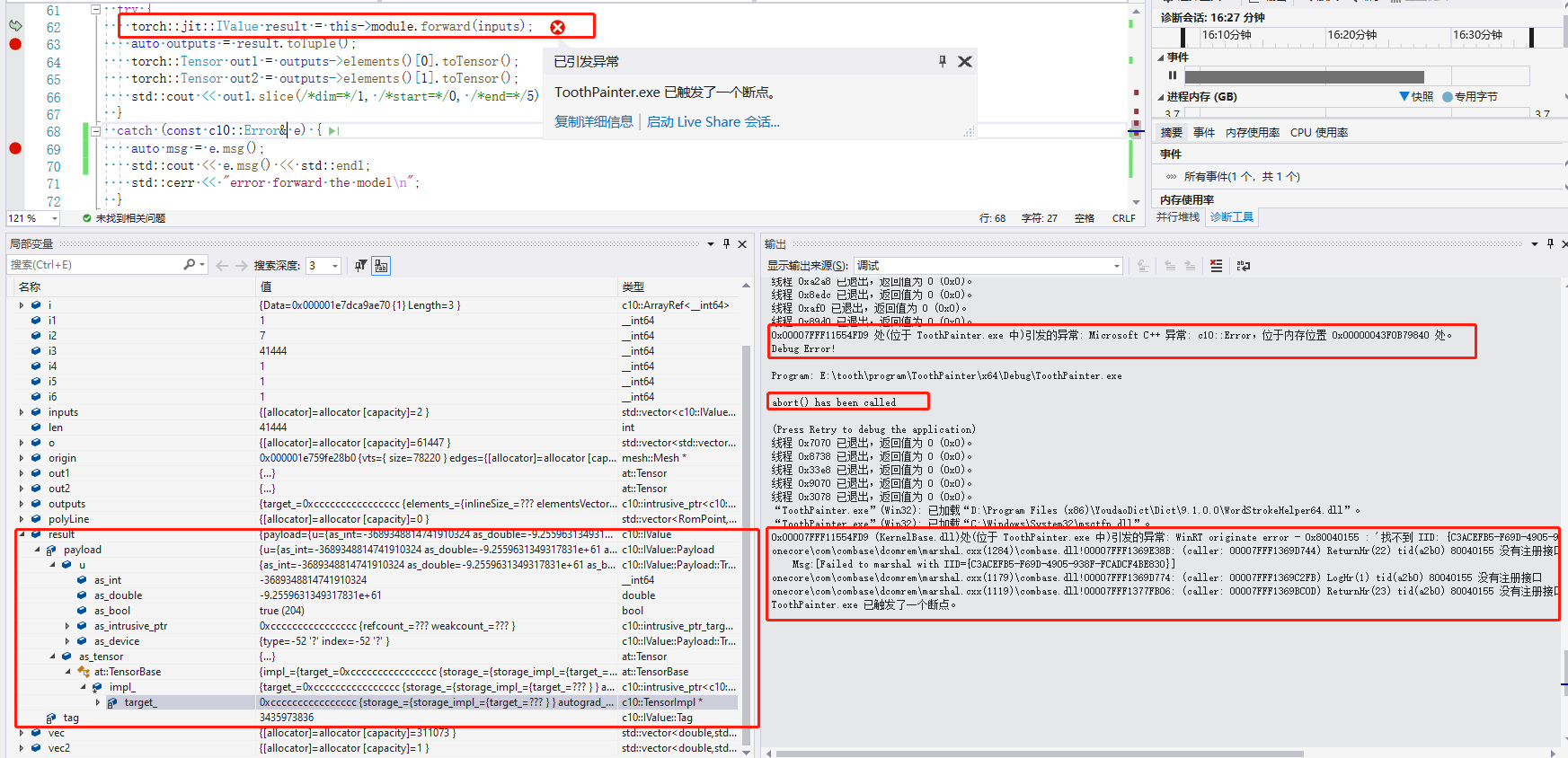Open the 显示输出来源 output source dropdown
Viewport: 1568px width, 758px height.
coord(1117,266)
